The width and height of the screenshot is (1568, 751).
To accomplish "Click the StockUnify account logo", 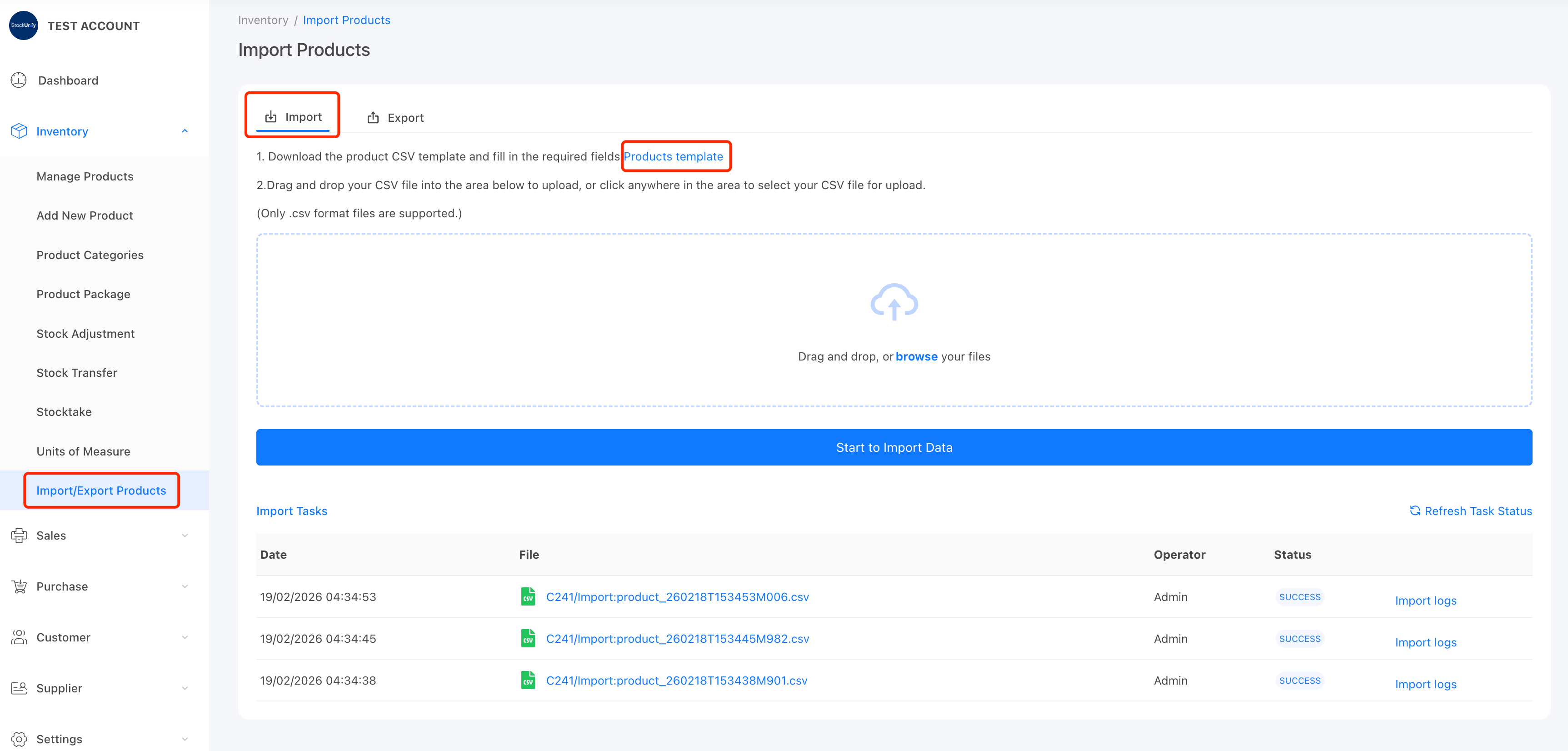I will pyautogui.click(x=23, y=25).
